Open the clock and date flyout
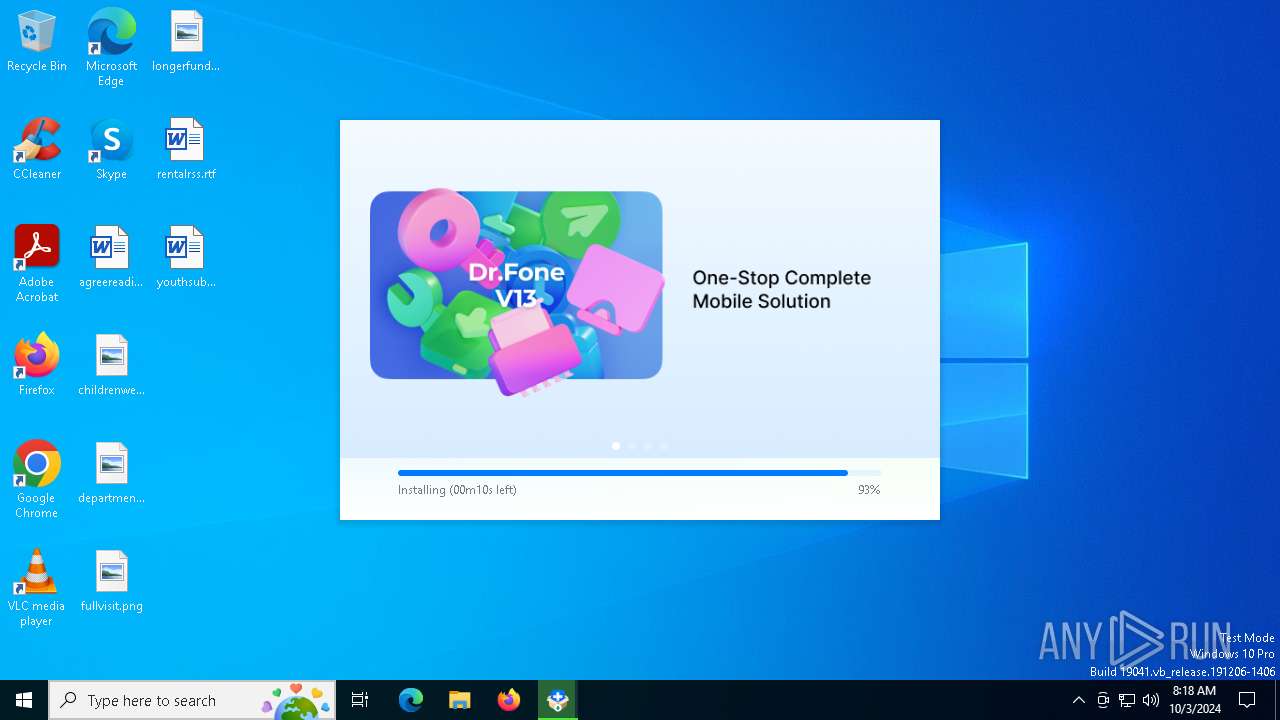The image size is (1280, 720). [1194, 700]
